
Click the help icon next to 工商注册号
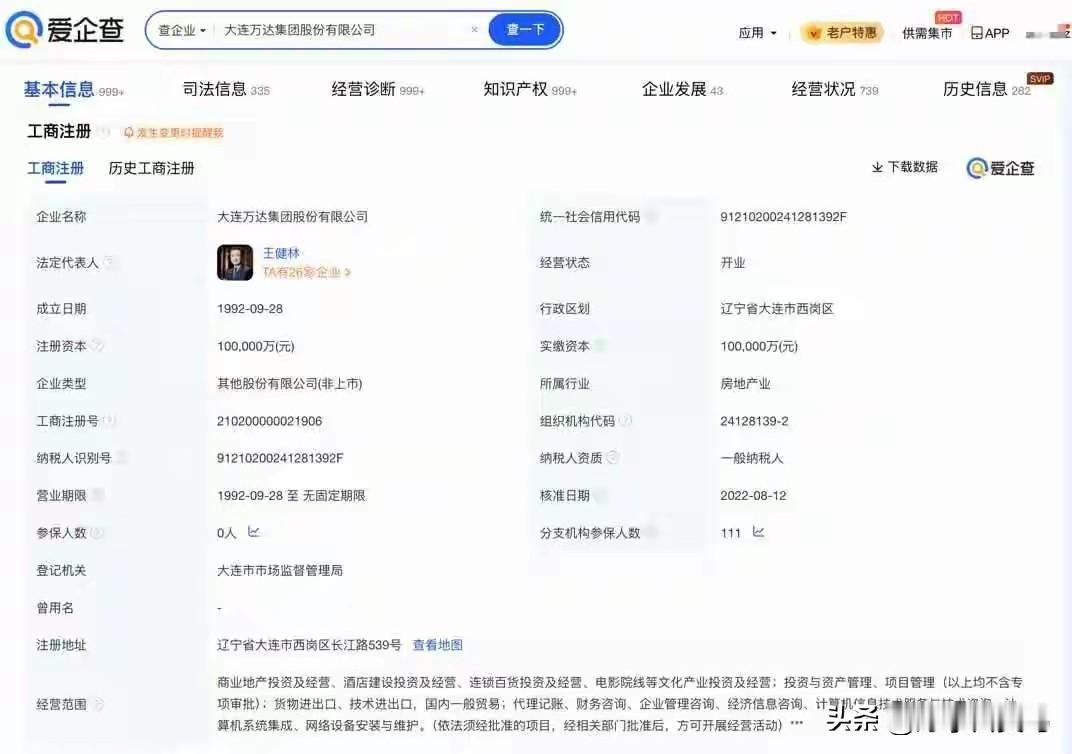click(109, 420)
